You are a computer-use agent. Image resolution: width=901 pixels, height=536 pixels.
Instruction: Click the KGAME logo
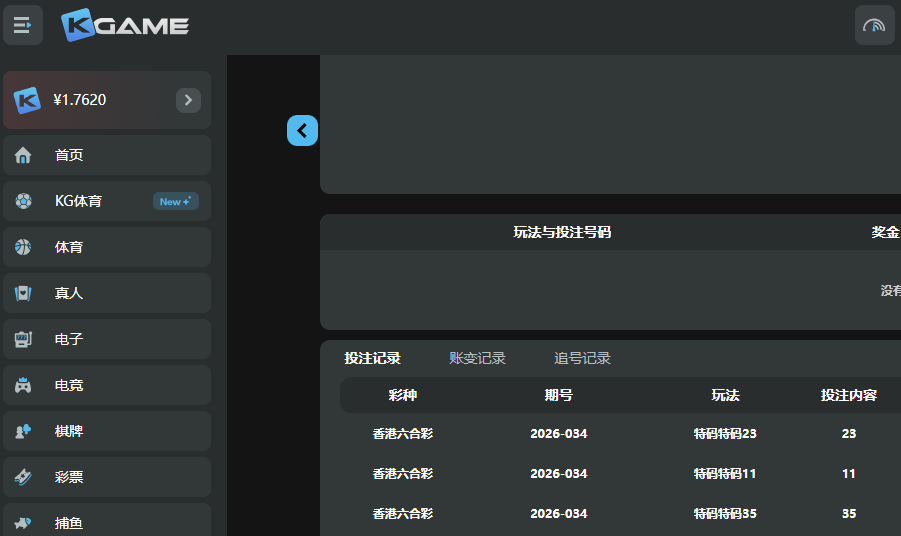point(125,25)
